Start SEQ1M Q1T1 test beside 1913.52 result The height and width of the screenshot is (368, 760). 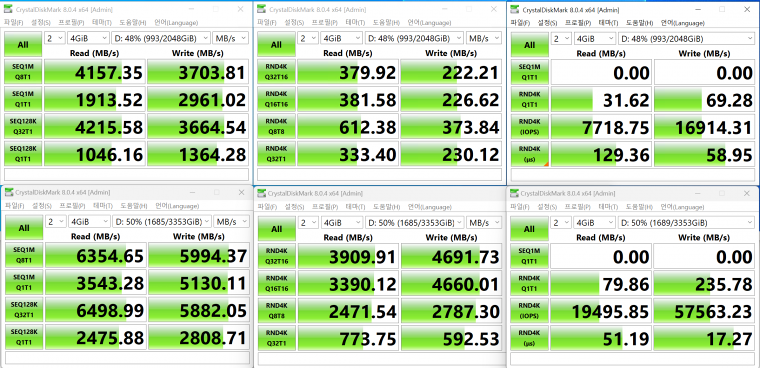pos(23,99)
